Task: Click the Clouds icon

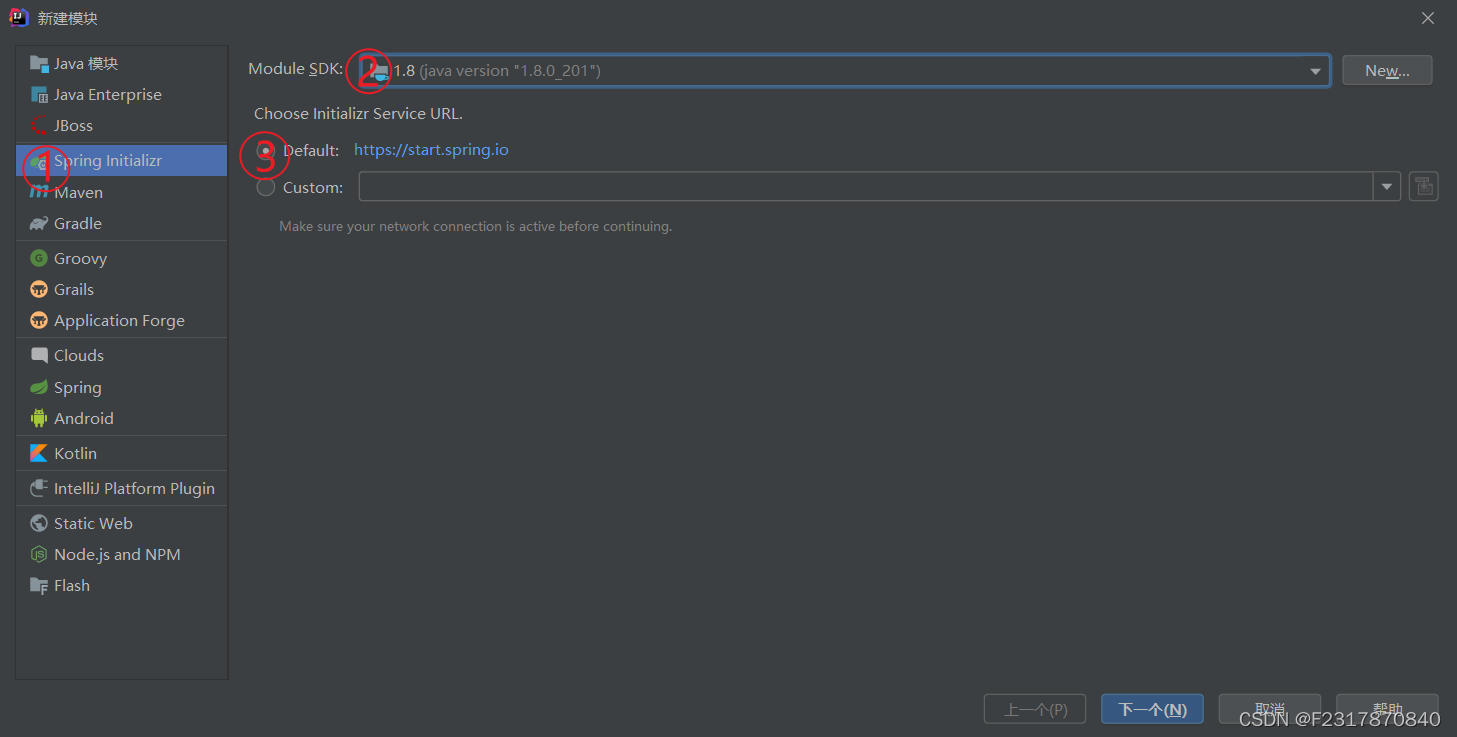Action: point(39,355)
